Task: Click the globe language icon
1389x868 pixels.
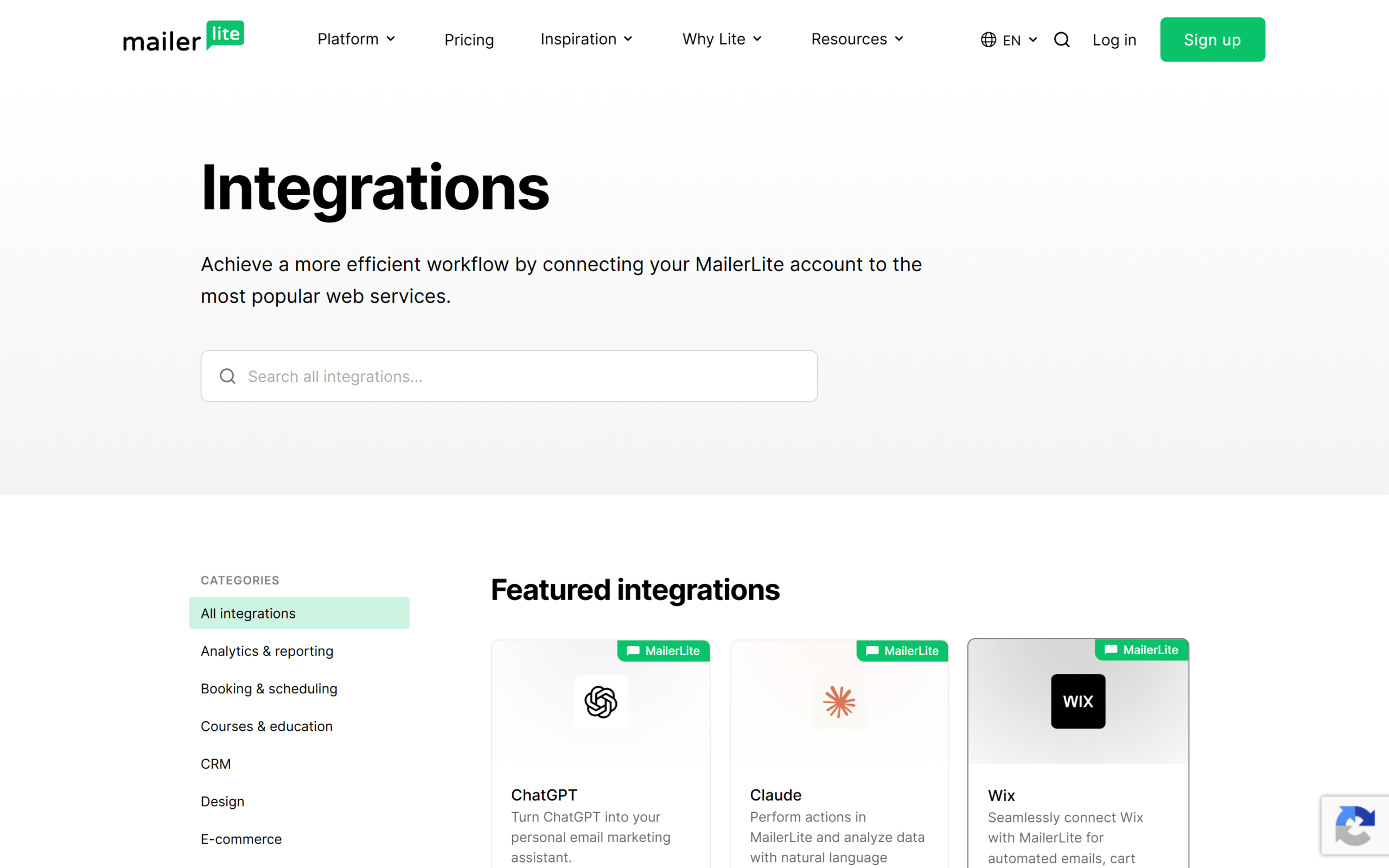Action: [988, 40]
